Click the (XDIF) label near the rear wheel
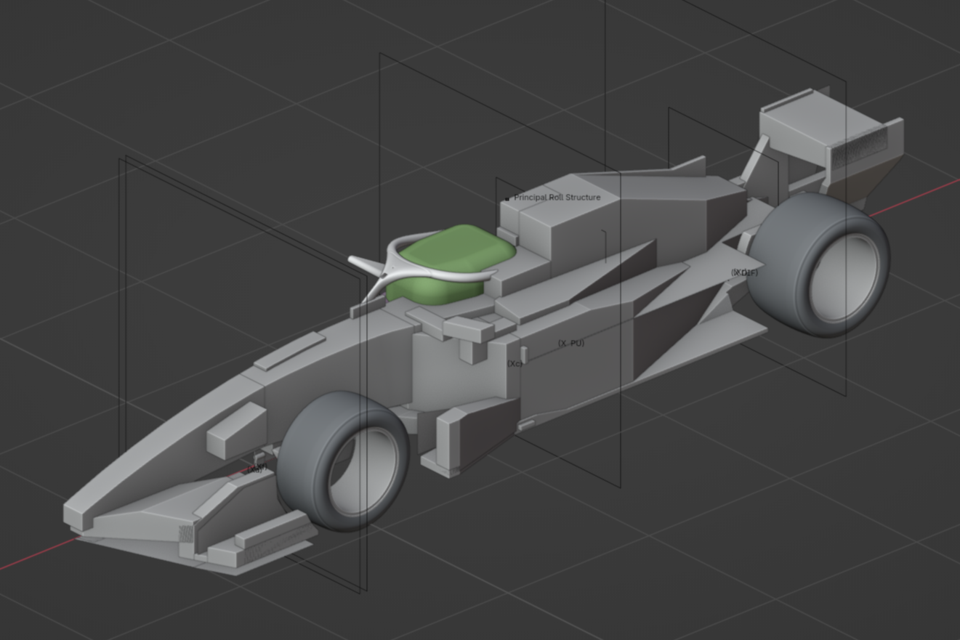This screenshot has height=640, width=960. pyautogui.click(x=744, y=272)
